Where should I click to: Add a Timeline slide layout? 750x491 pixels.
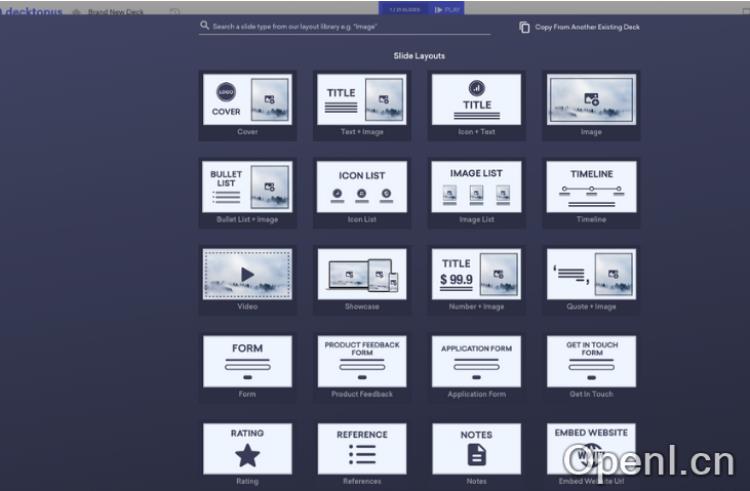click(591, 187)
